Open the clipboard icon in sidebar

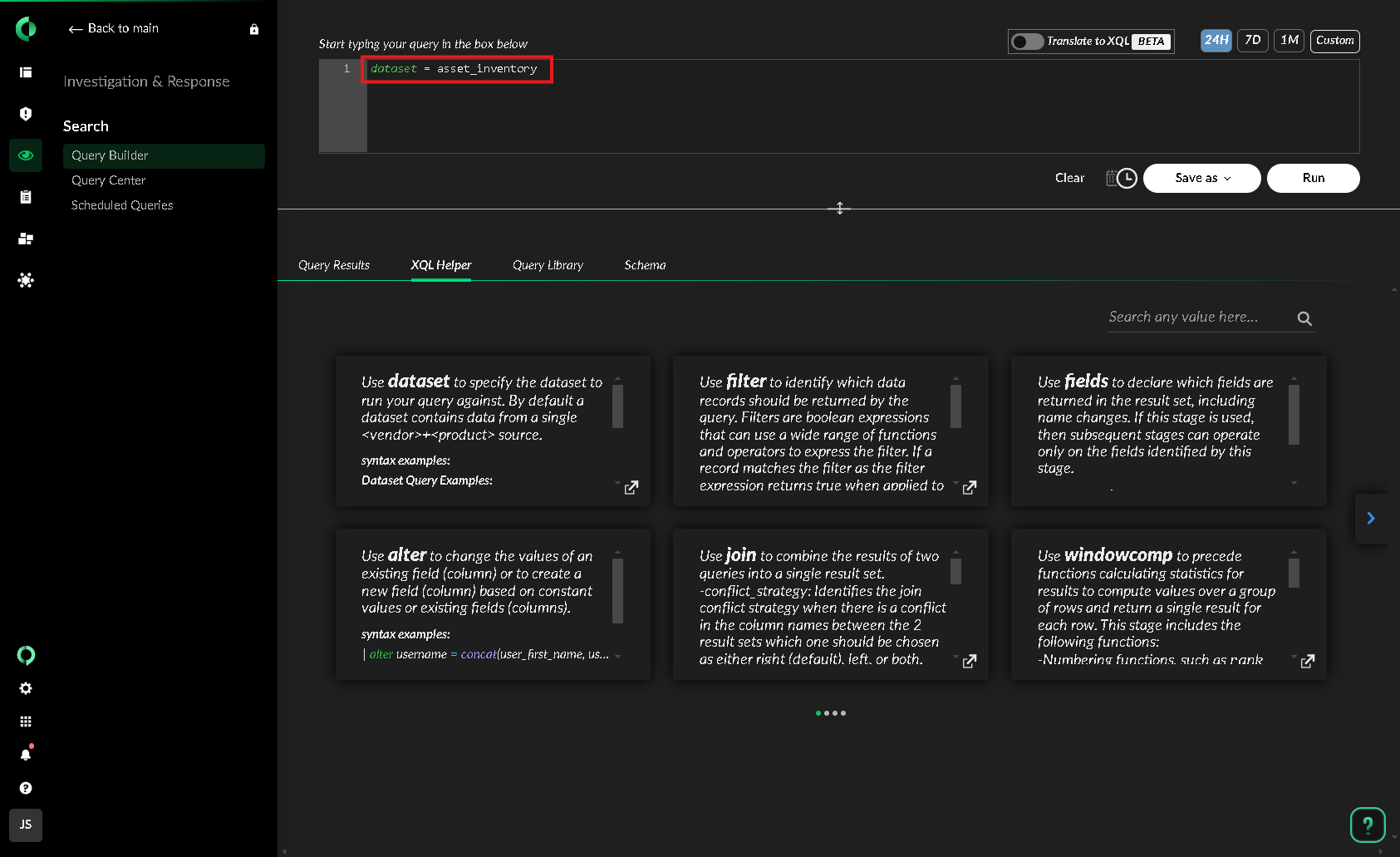(26, 197)
